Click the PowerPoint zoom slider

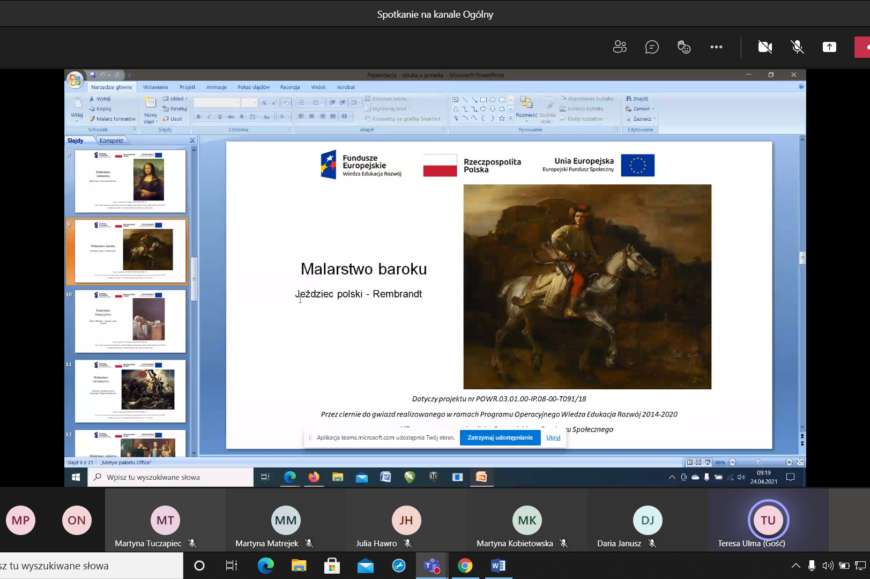(758, 462)
